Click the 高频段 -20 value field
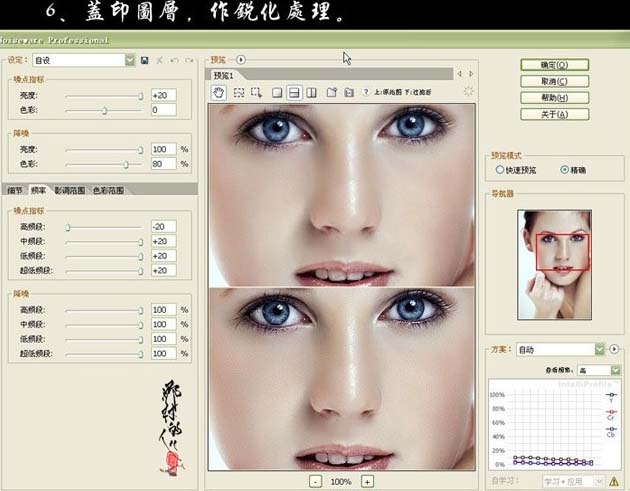Image resolution: width=630 pixels, height=491 pixels. coord(164,227)
